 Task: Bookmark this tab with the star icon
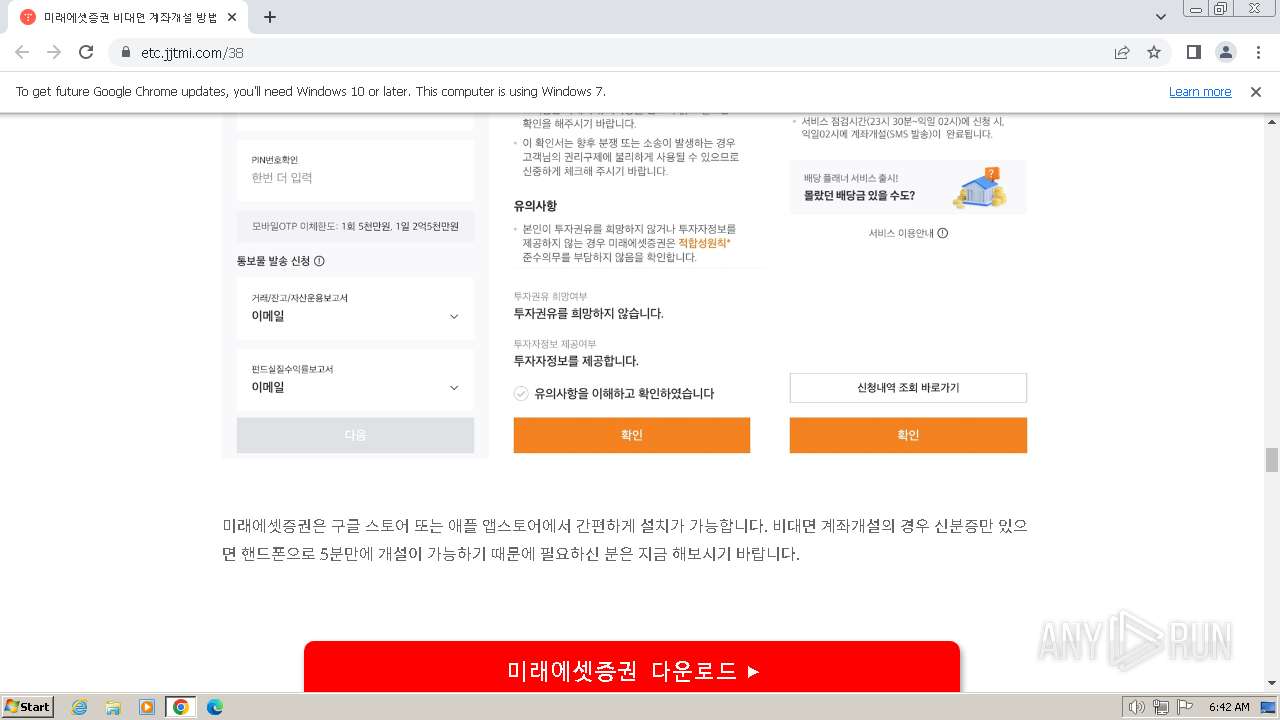1154,52
